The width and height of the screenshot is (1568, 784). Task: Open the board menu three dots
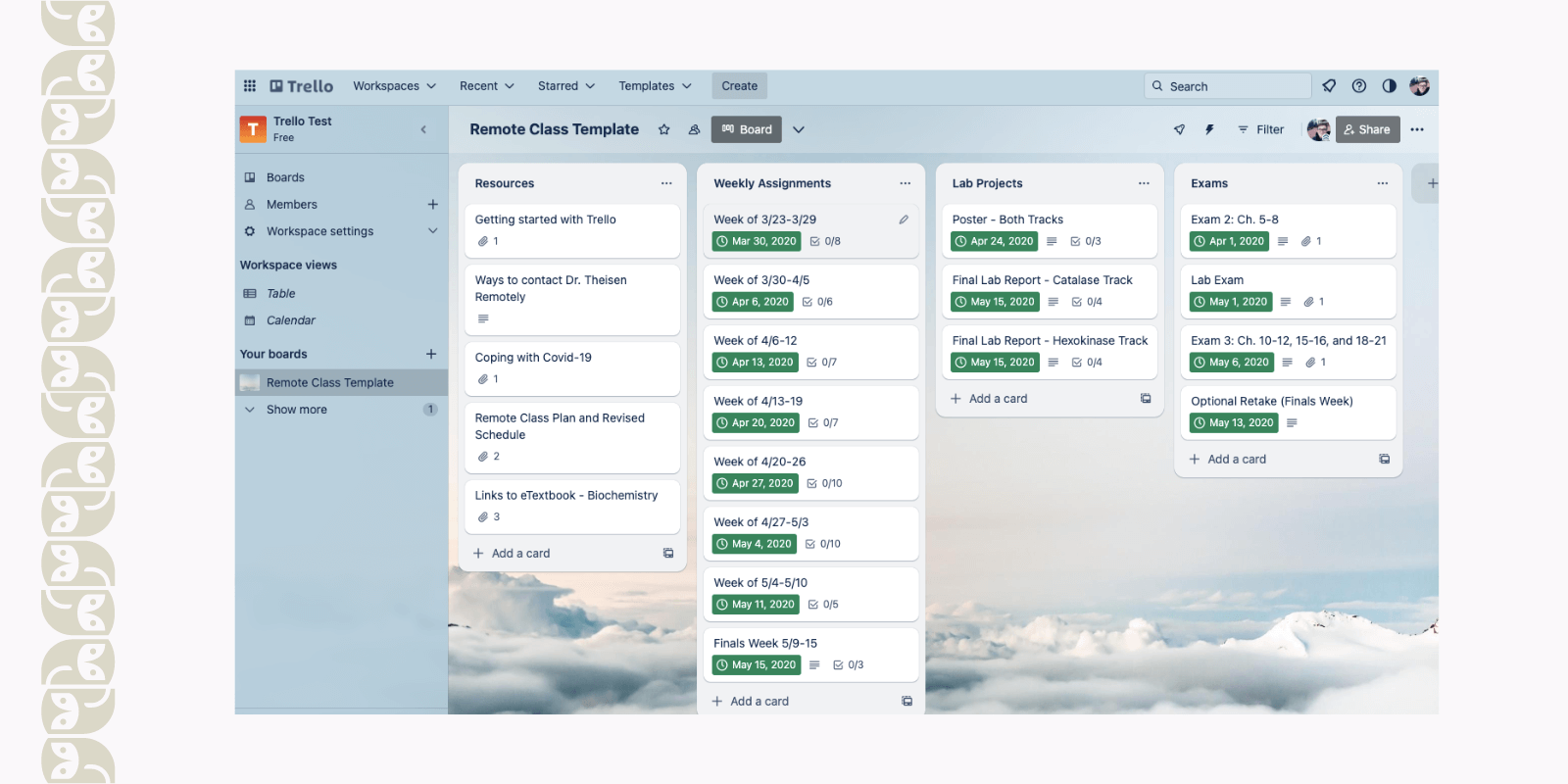[1417, 129]
